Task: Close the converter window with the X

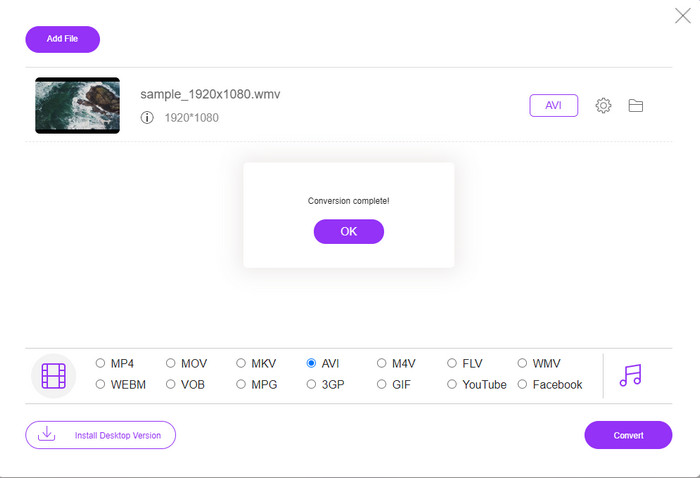Action: (x=683, y=16)
